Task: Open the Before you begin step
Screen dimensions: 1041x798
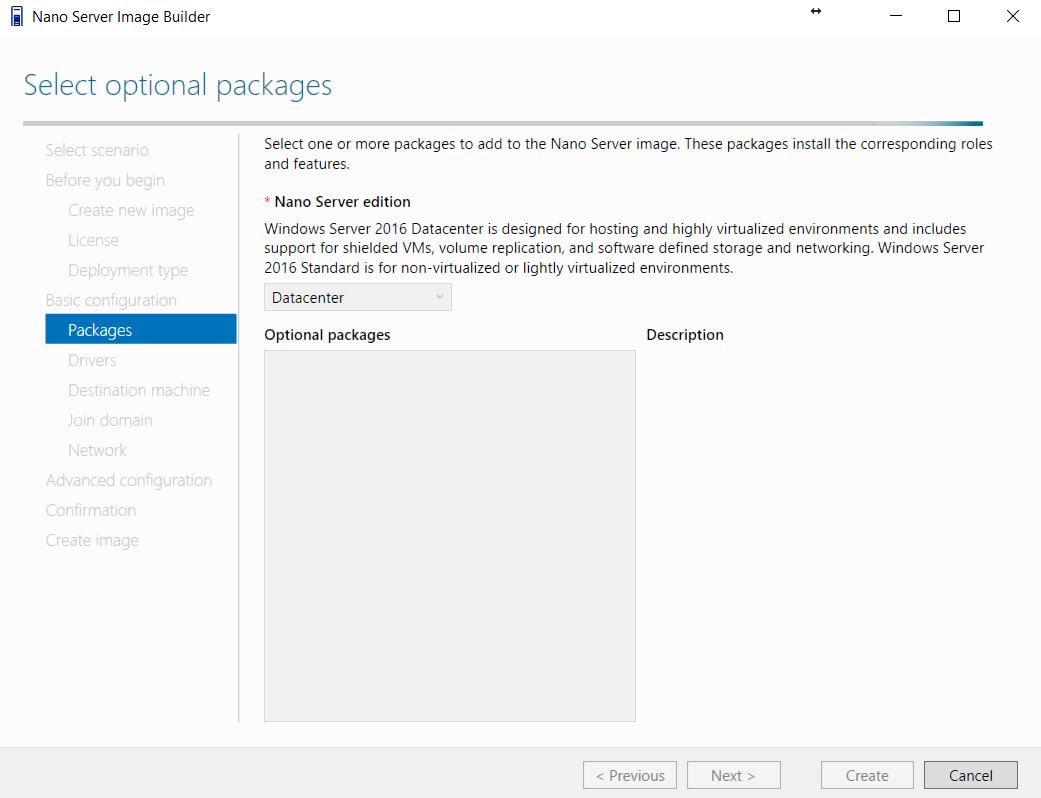Action: click(x=105, y=180)
